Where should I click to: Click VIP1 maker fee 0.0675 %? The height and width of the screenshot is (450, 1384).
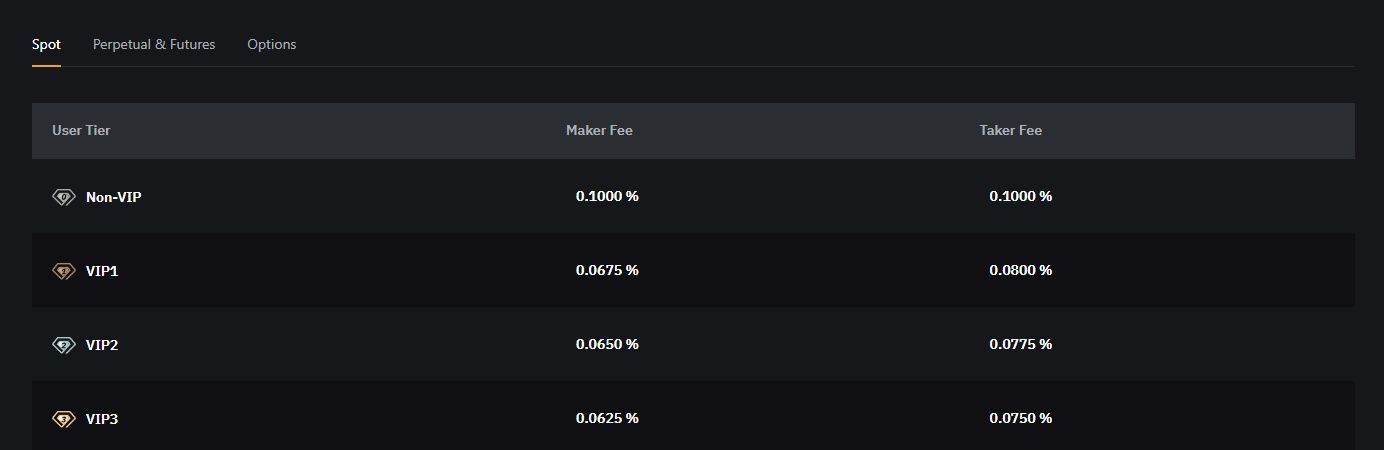click(607, 270)
